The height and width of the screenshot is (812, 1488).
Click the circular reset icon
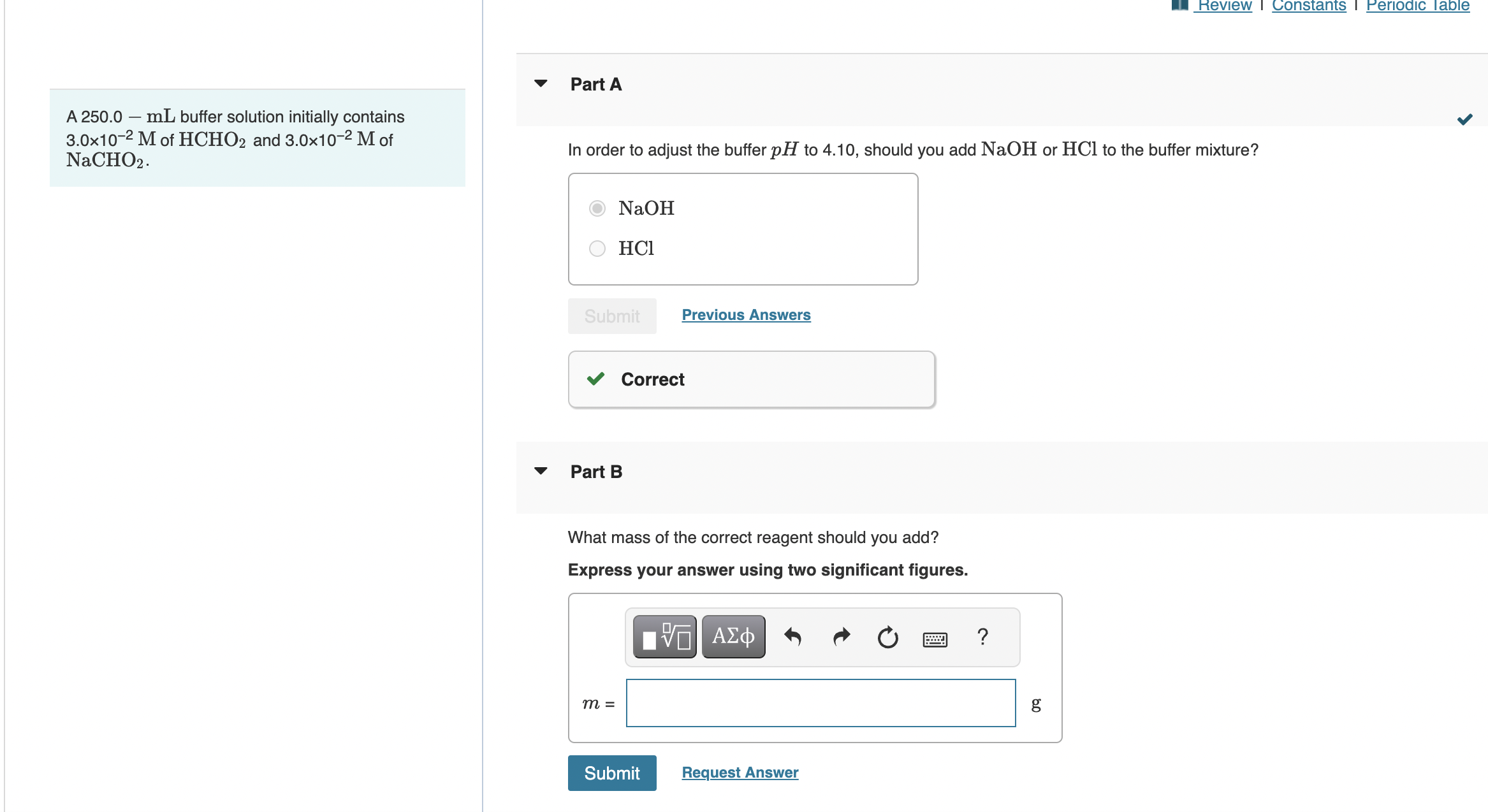tap(887, 637)
